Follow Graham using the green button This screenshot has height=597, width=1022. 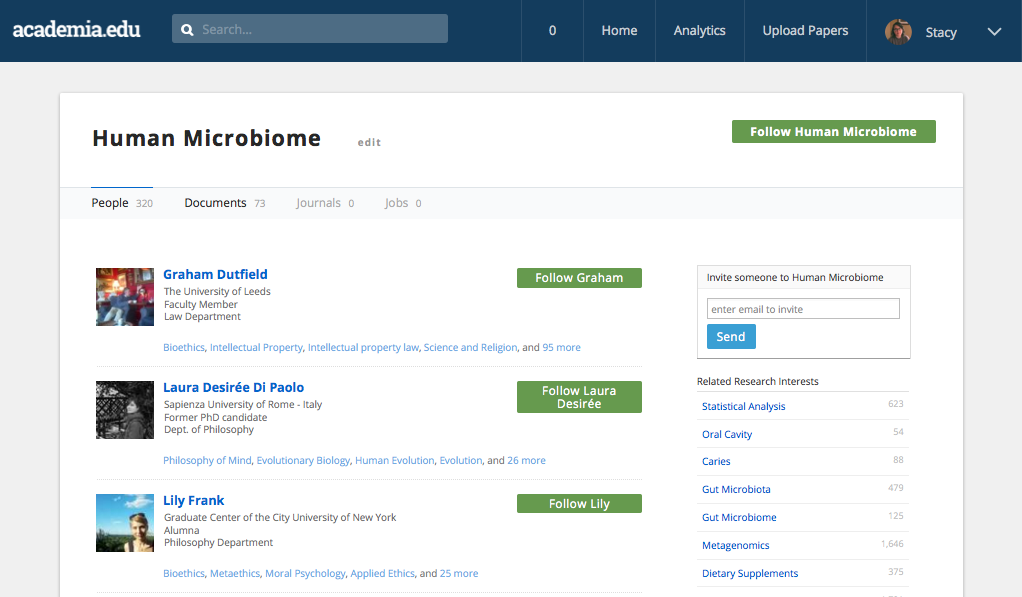pyautogui.click(x=579, y=278)
